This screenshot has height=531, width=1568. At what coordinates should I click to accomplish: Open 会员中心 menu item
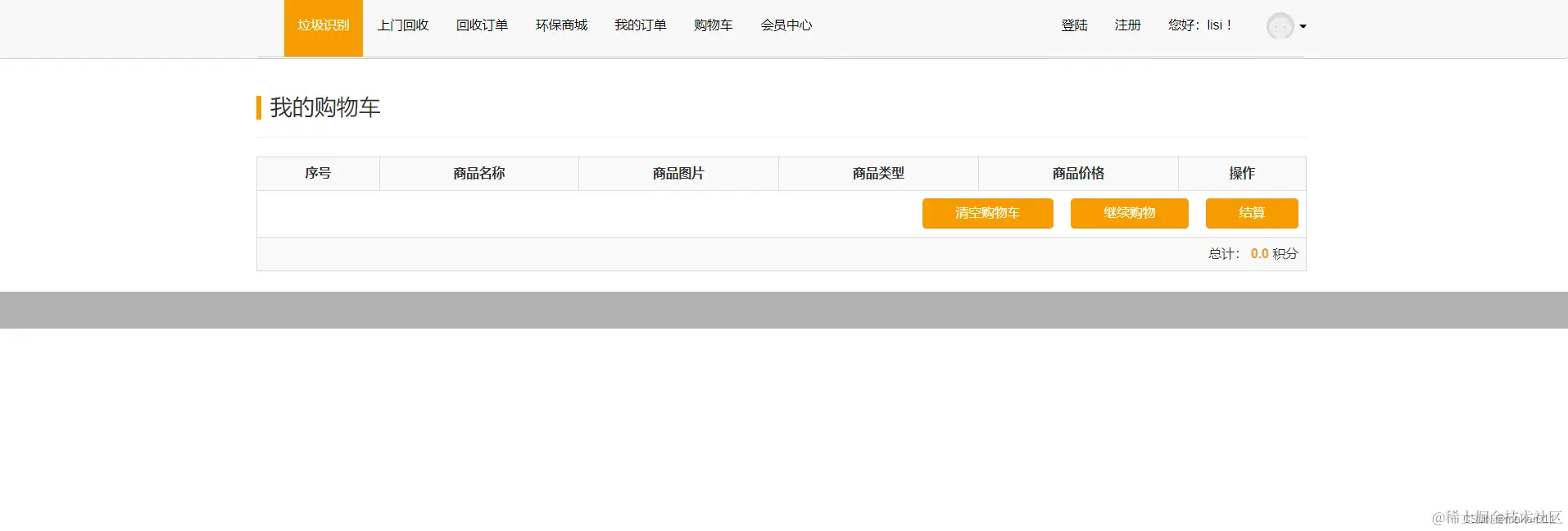(786, 25)
